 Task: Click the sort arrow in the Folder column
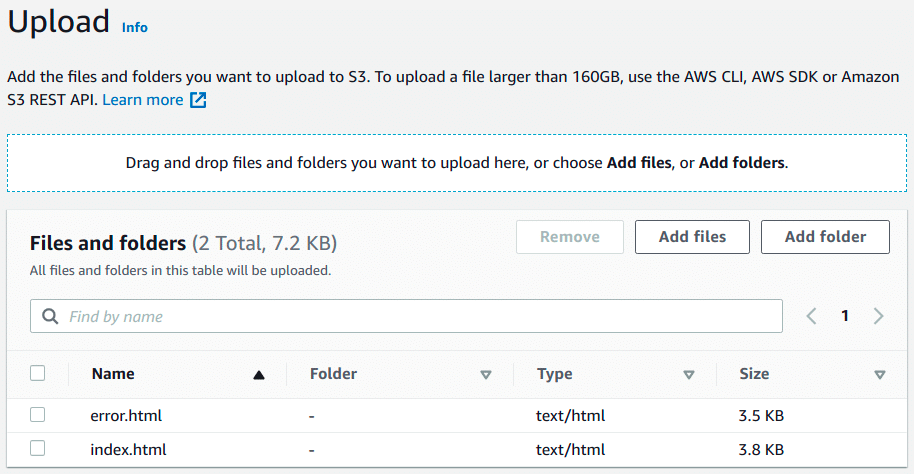coord(486,375)
